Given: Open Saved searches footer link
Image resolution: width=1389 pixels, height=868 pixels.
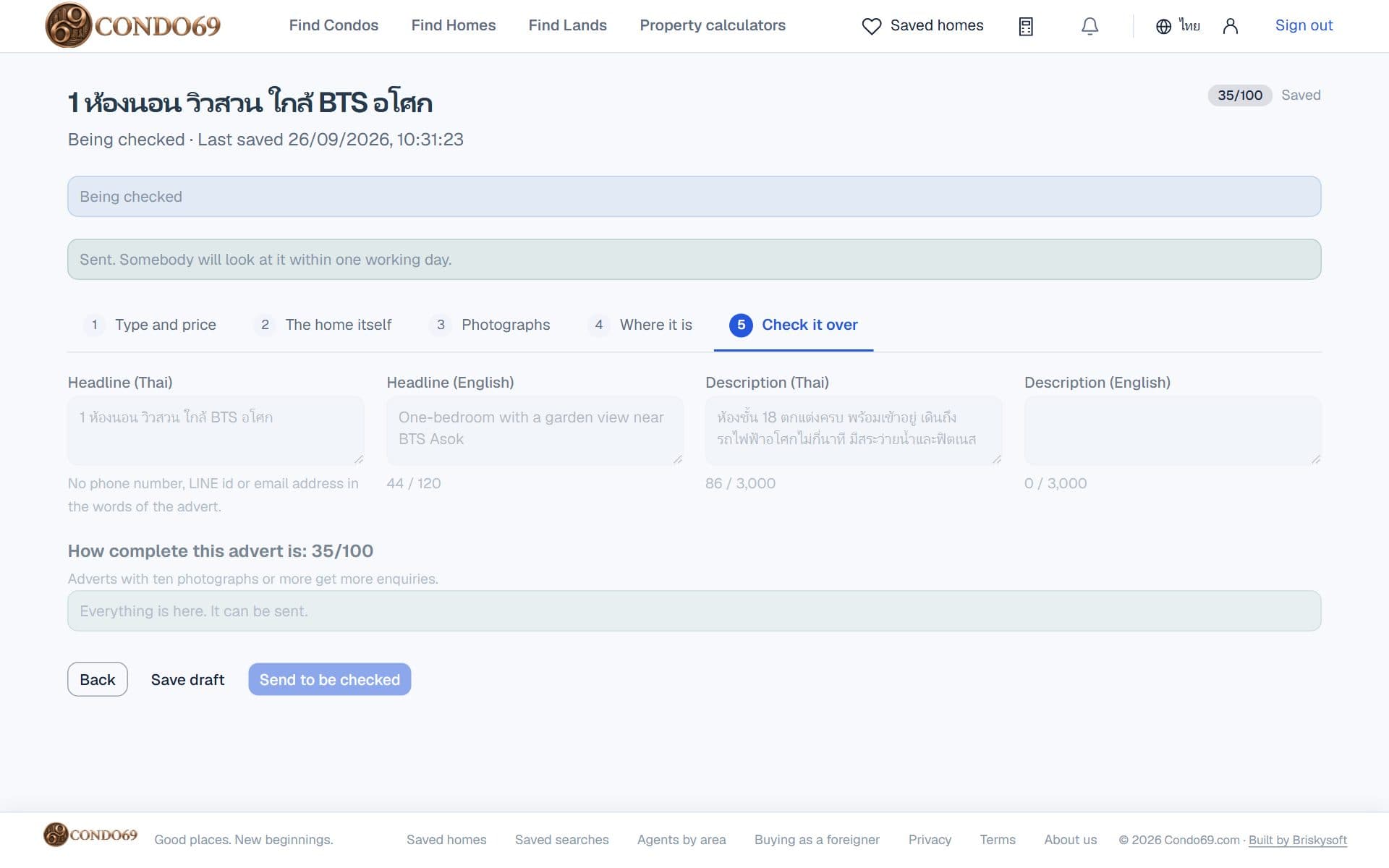Looking at the screenshot, I should point(562,840).
